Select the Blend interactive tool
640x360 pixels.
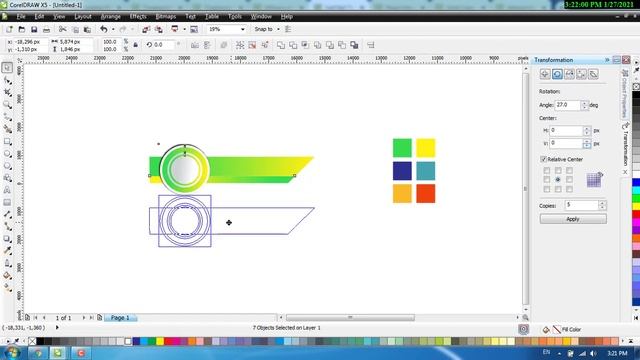click(7, 239)
